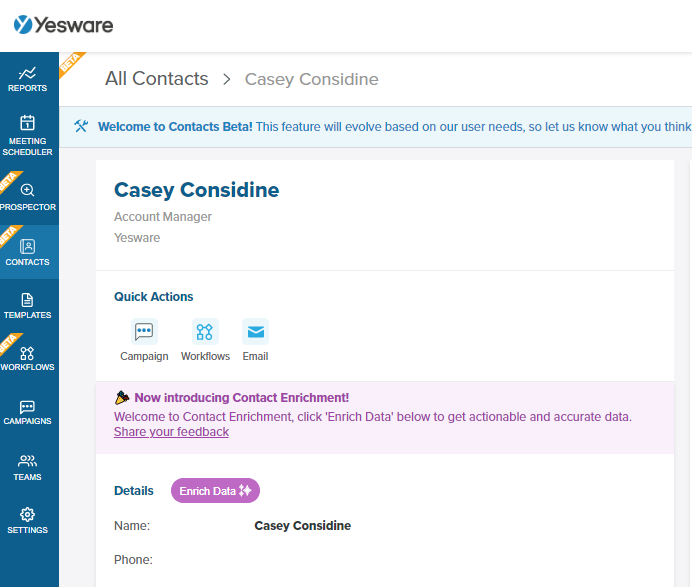692x587 pixels.
Task: Click the Yesware company name under title
Action: click(x=137, y=237)
